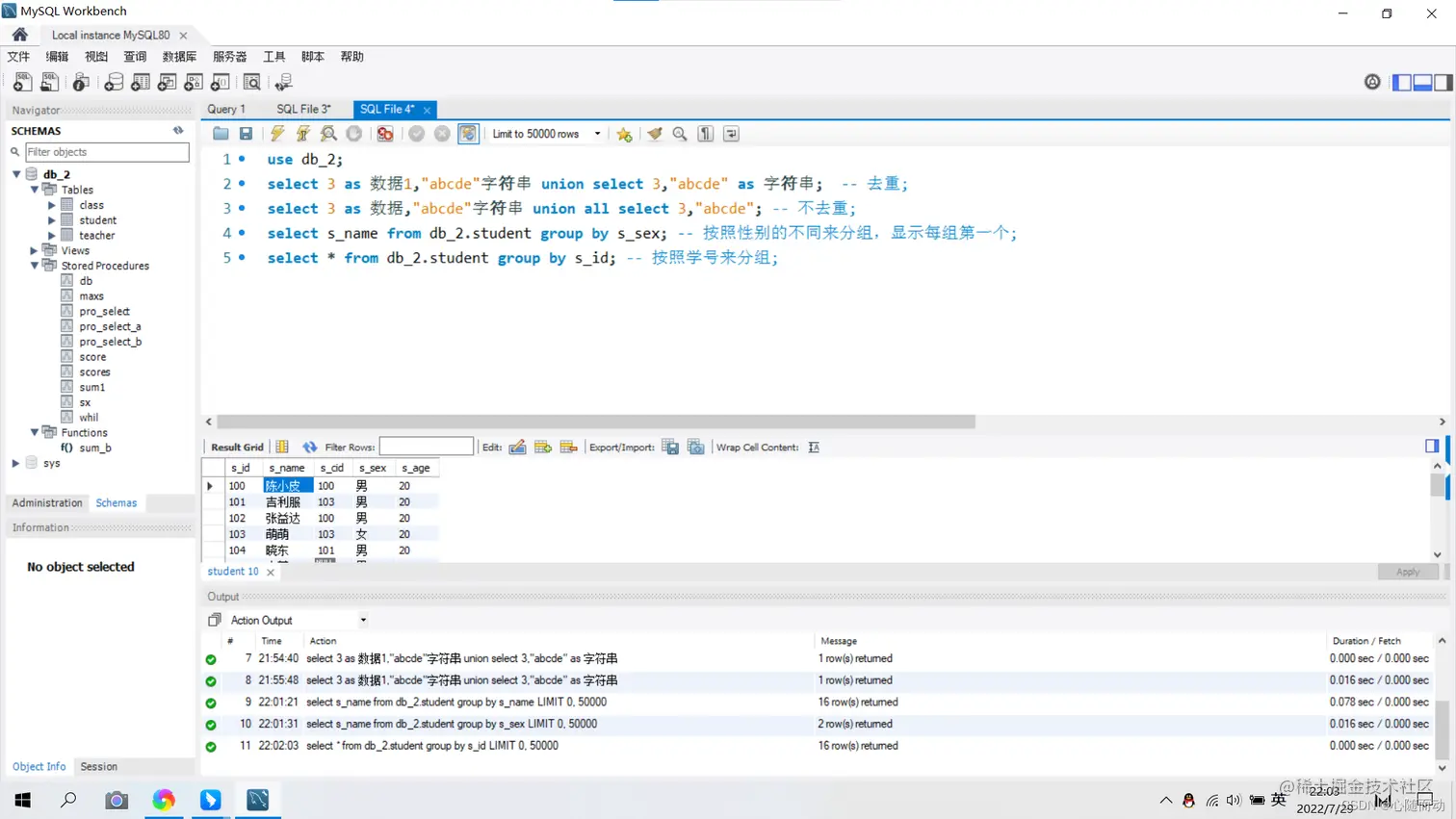Open SQL script file toolbar icon

(x=49, y=82)
